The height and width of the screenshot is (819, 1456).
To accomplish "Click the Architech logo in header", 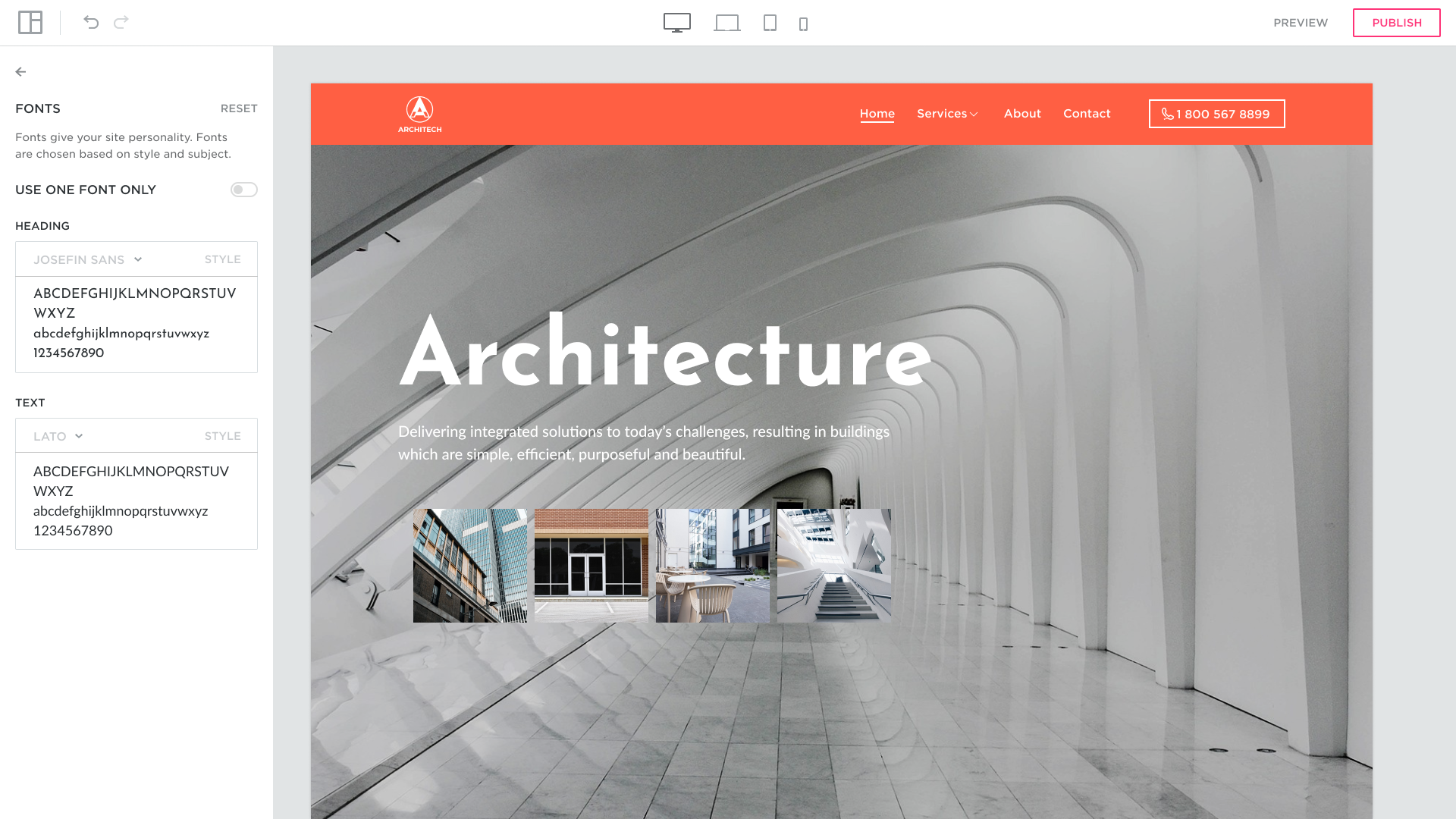I will point(419,115).
